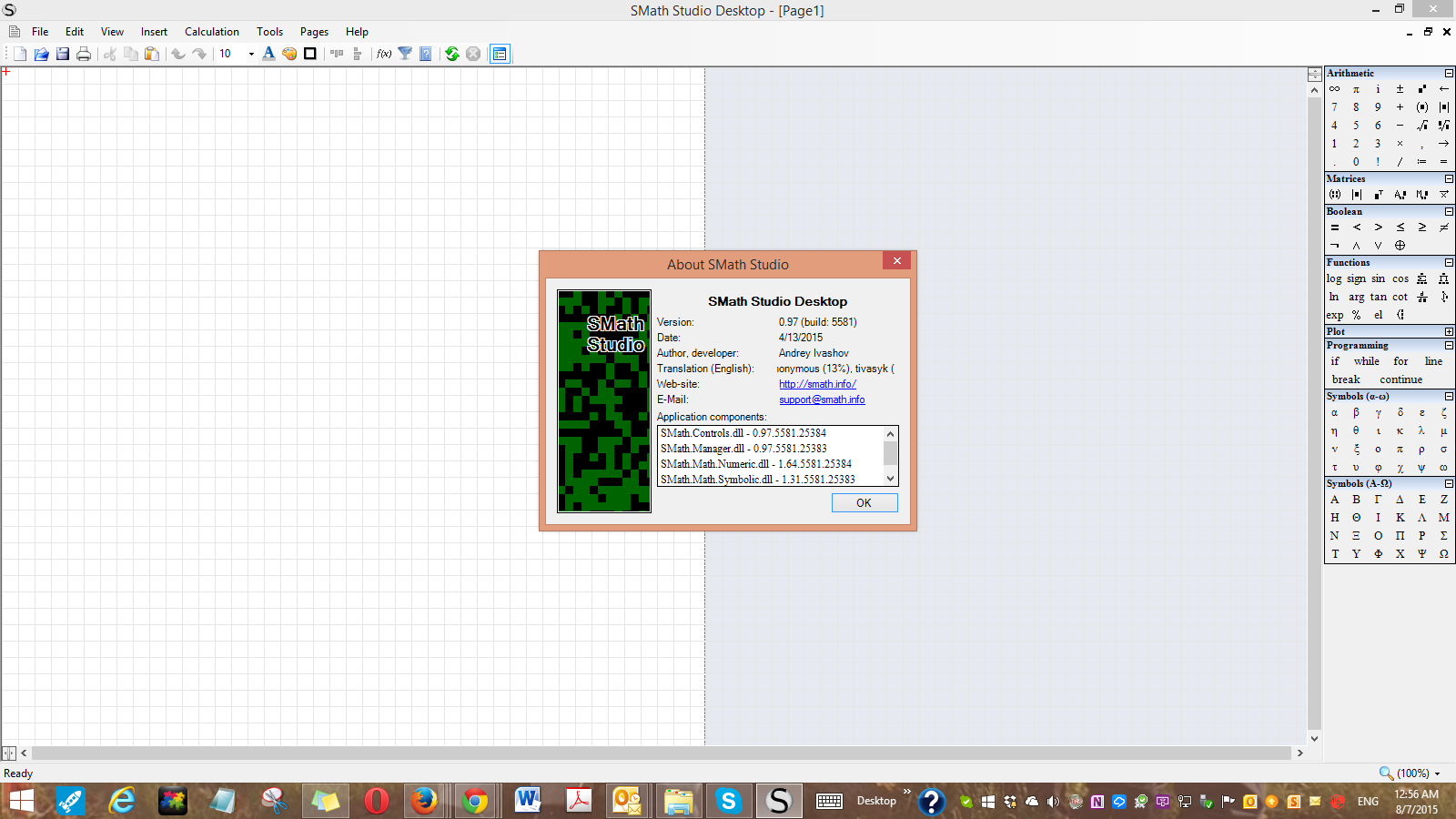Collapse the Arithmetic panel
The width and height of the screenshot is (1456, 819).
pyautogui.click(x=1449, y=74)
